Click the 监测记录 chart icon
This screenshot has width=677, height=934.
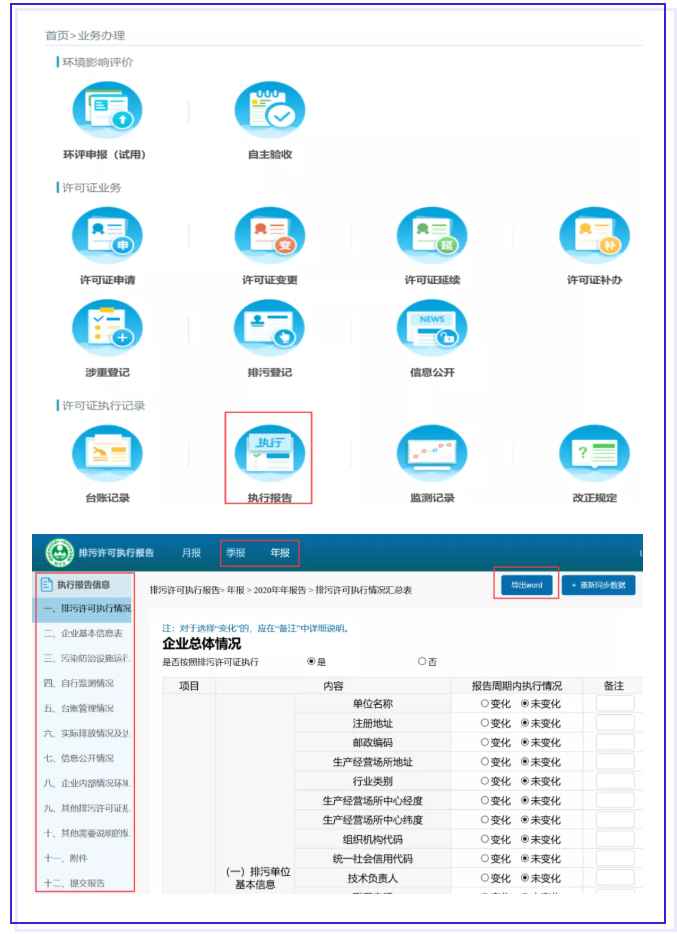pos(432,453)
